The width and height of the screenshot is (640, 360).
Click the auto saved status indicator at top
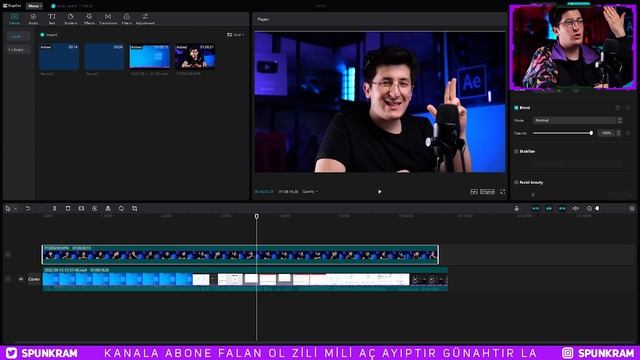tap(72, 6)
